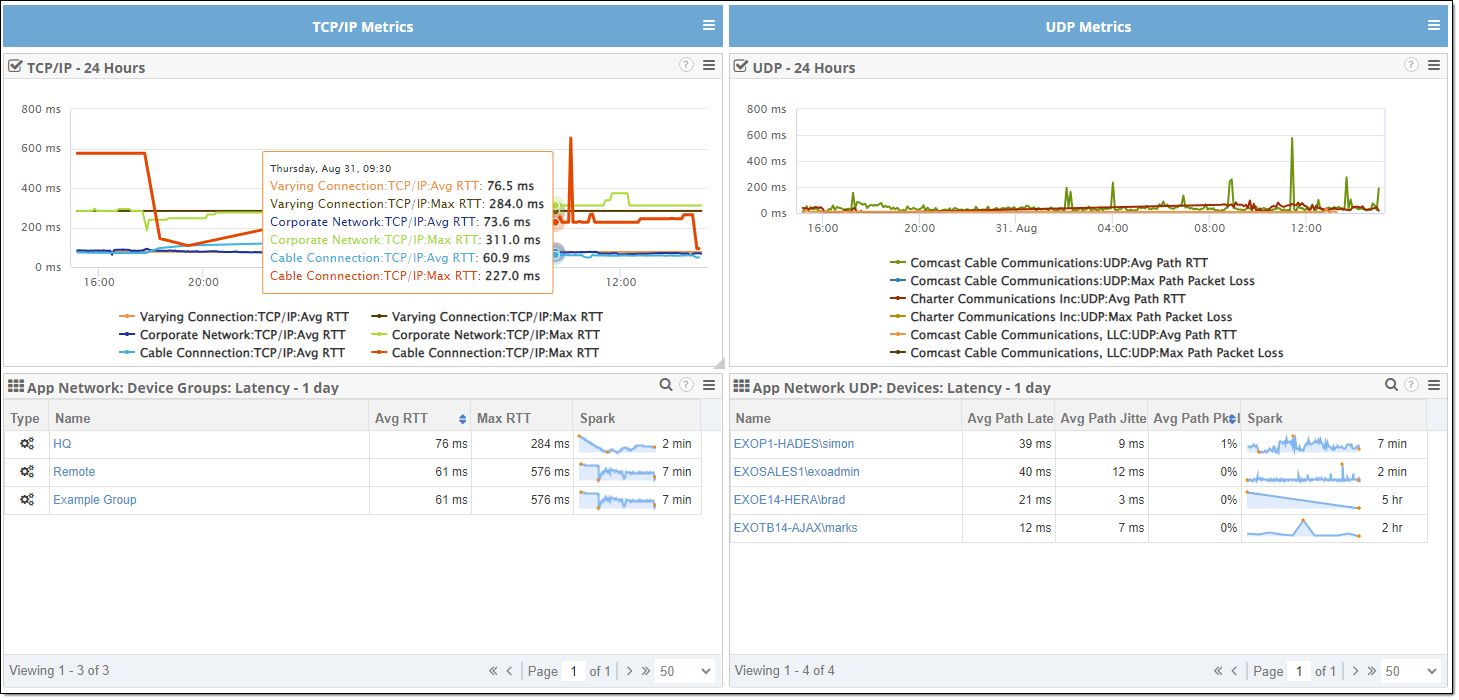This screenshot has height=700, width=1459.
Task: Hide Comcast Cable Communications:UDP:Avg Path RTT series
Action: pos(1049,263)
